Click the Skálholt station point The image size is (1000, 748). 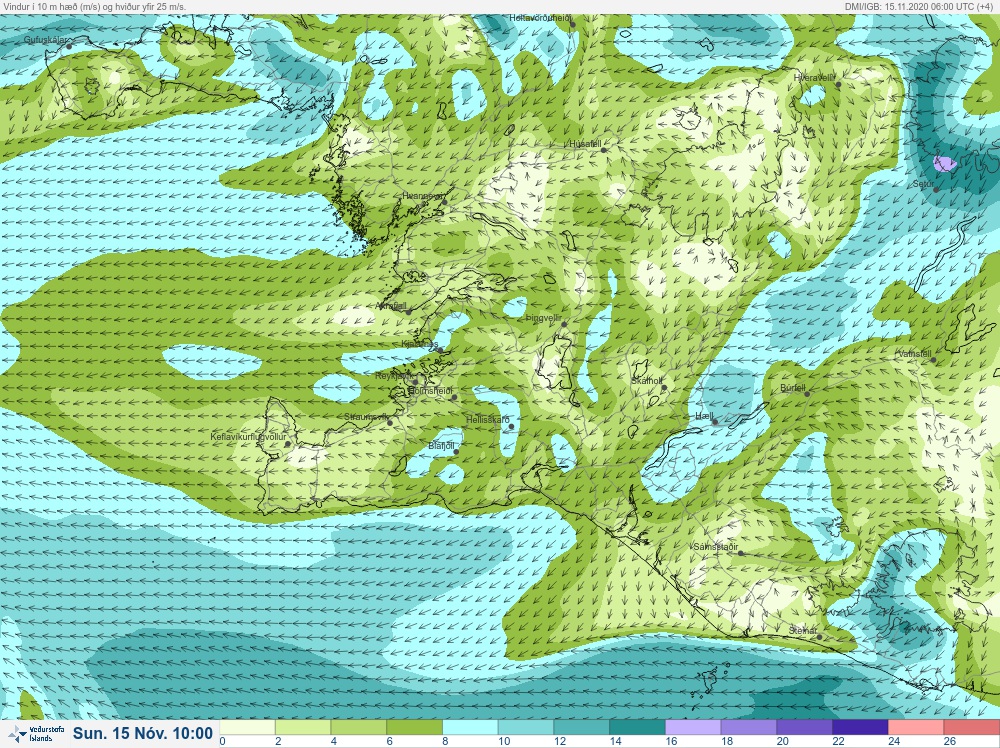coord(663,387)
